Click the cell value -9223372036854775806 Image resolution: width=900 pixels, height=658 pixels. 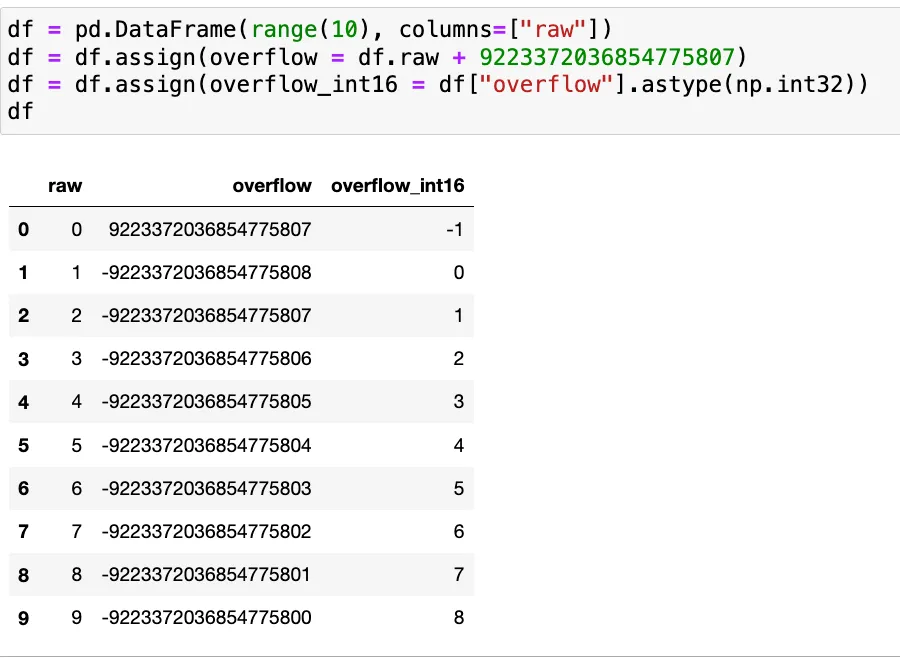pyautogui.click(x=207, y=359)
